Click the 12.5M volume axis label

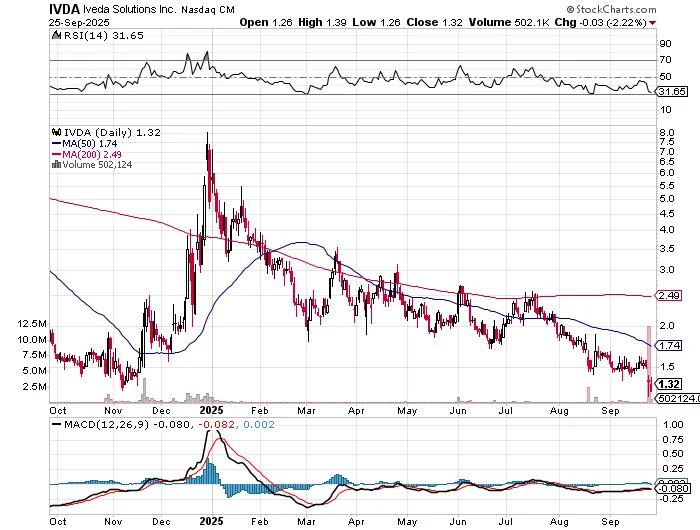click(x=32, y=324)
